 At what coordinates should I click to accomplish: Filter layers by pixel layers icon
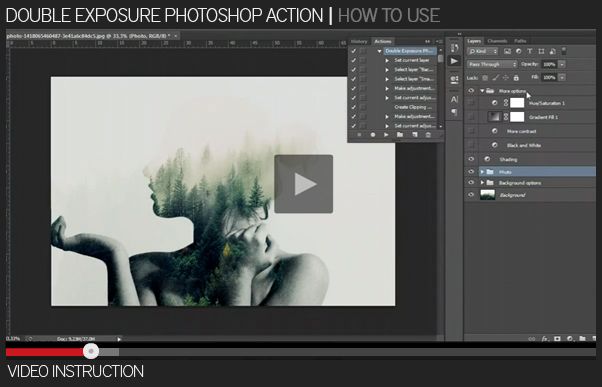point(507,51)
